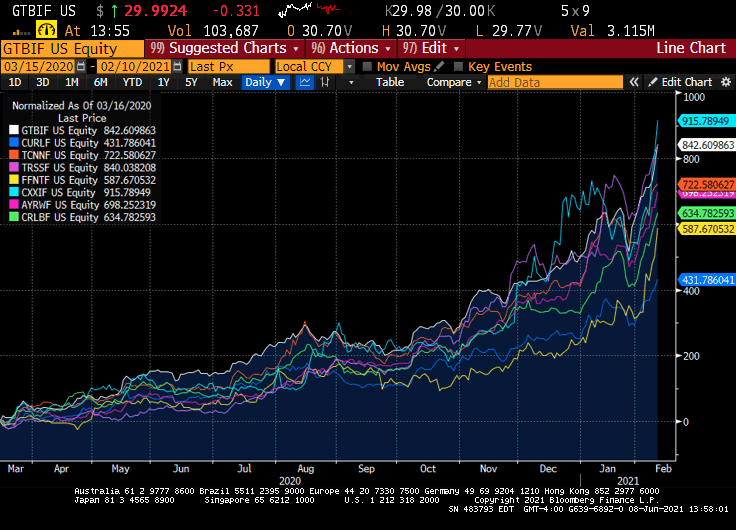Click the purple TRSSF legend color swatch
Screen dimensions: 736x530
click(x=14, y=168)
